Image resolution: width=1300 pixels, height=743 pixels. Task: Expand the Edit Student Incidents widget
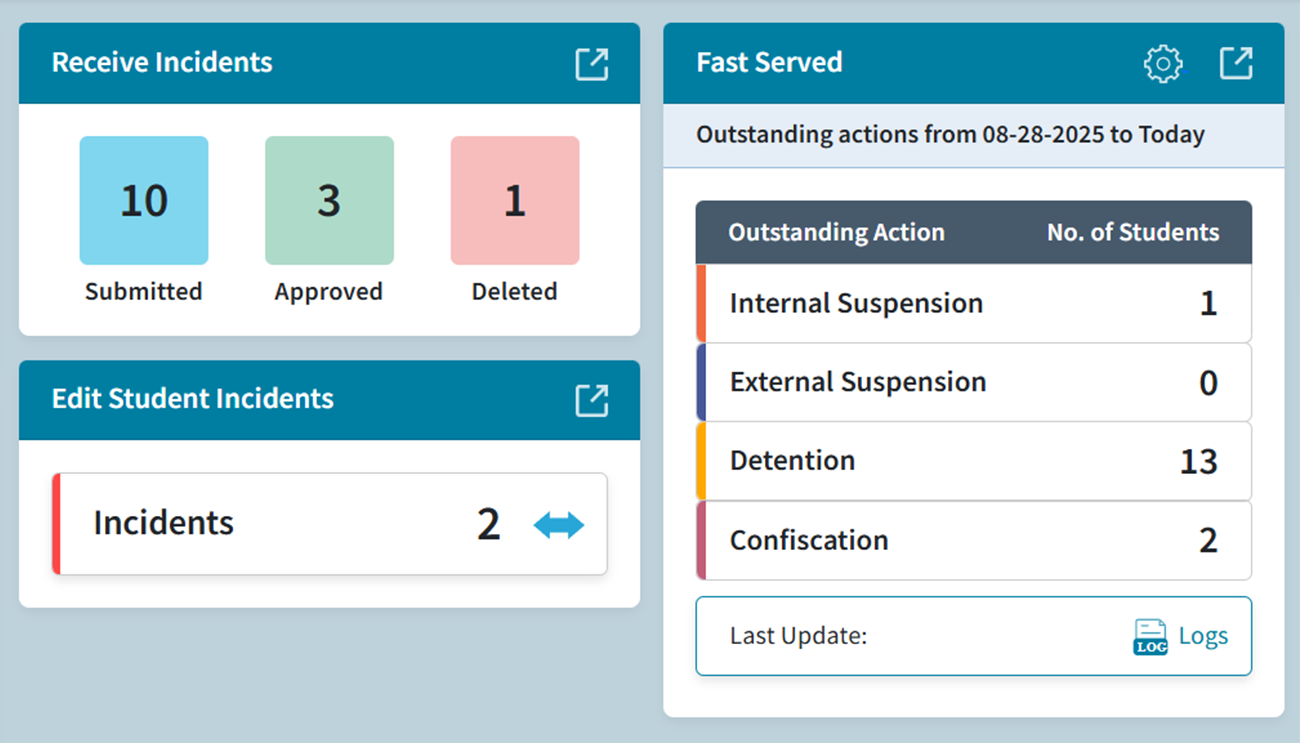(592, 400)
